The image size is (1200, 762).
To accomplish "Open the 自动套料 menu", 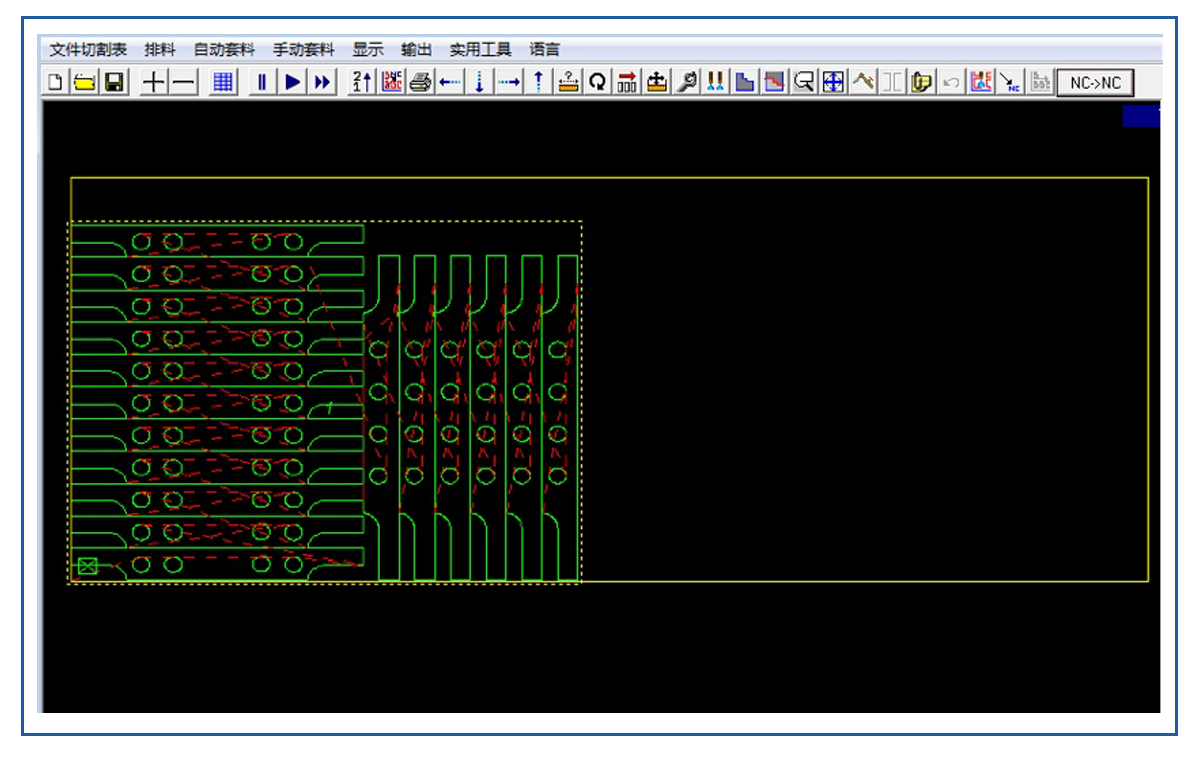I will (224, 49).
